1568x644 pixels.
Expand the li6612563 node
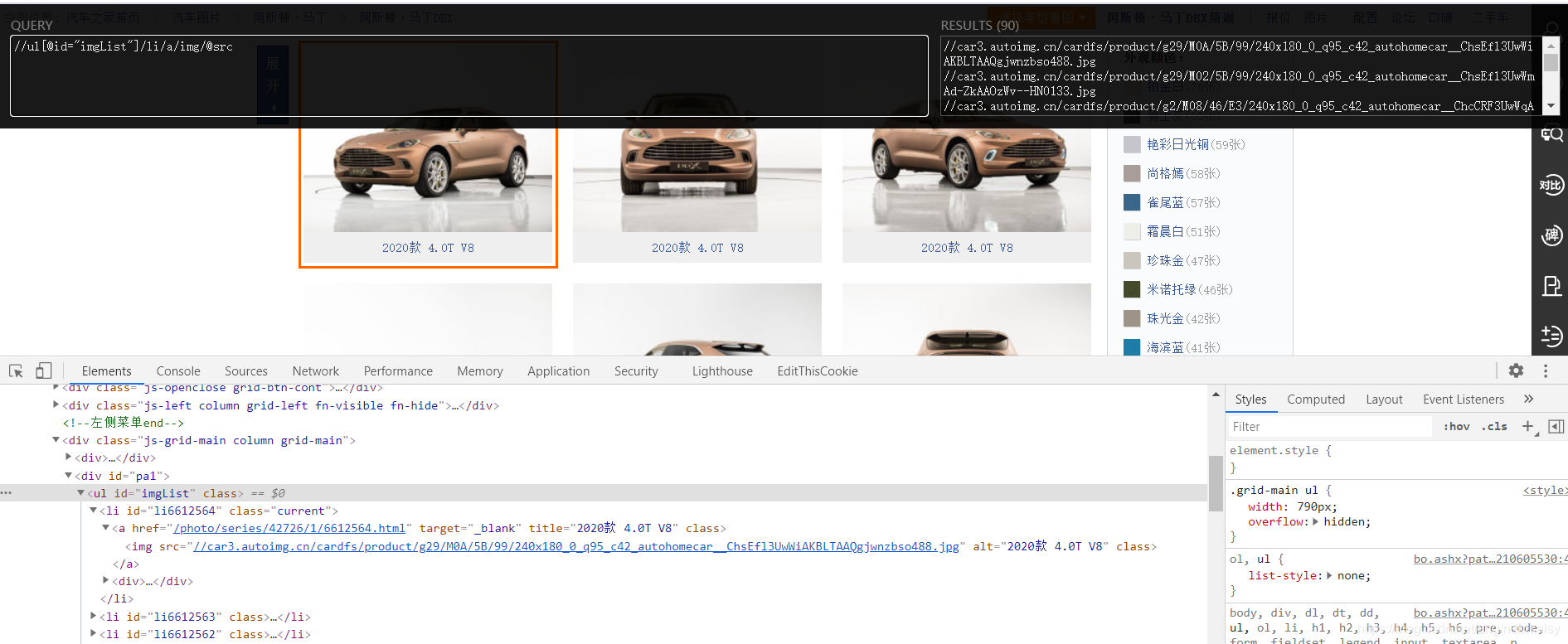93,616
